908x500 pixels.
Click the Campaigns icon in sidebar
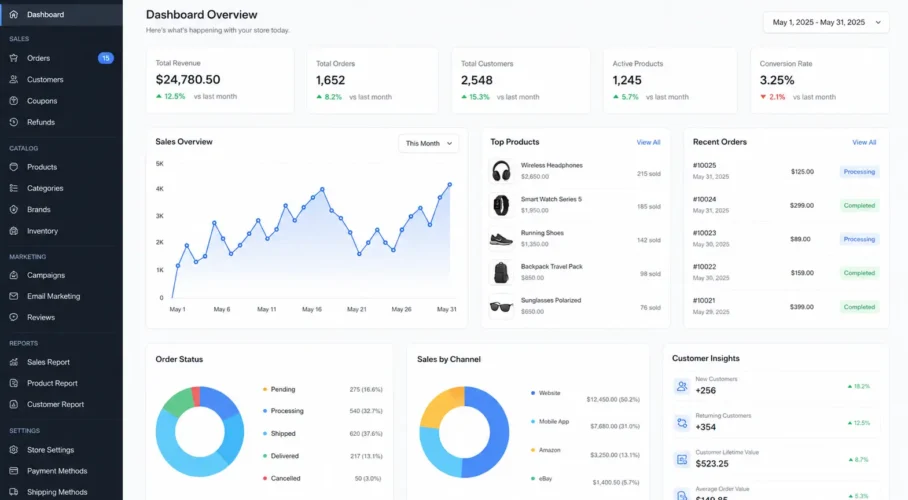point(14,275)
